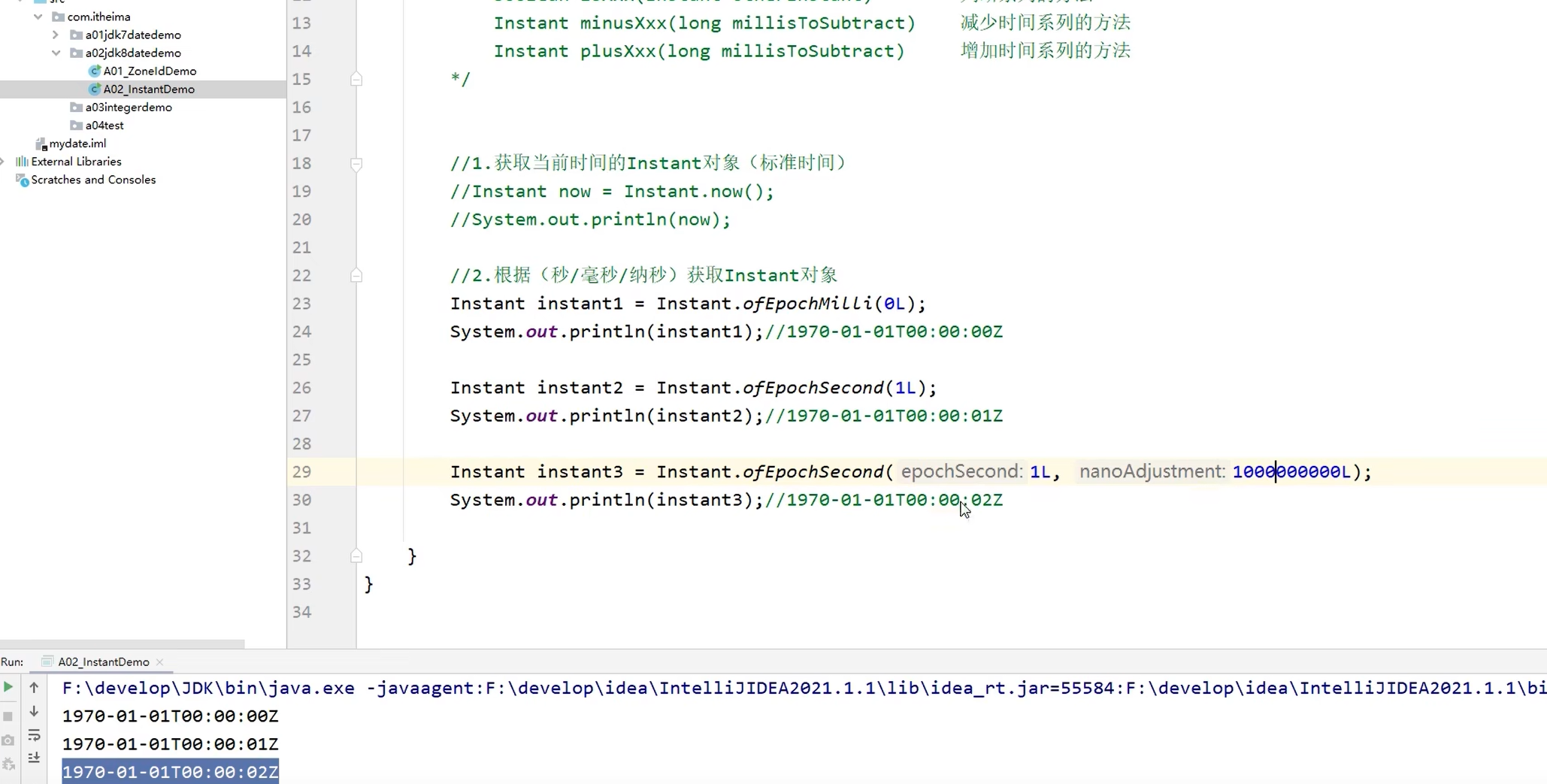The height and width of the screenshot is (784, 1547).
Task: Collapse the a02jdk8datedemo package
Action: [x=55, y=53]
